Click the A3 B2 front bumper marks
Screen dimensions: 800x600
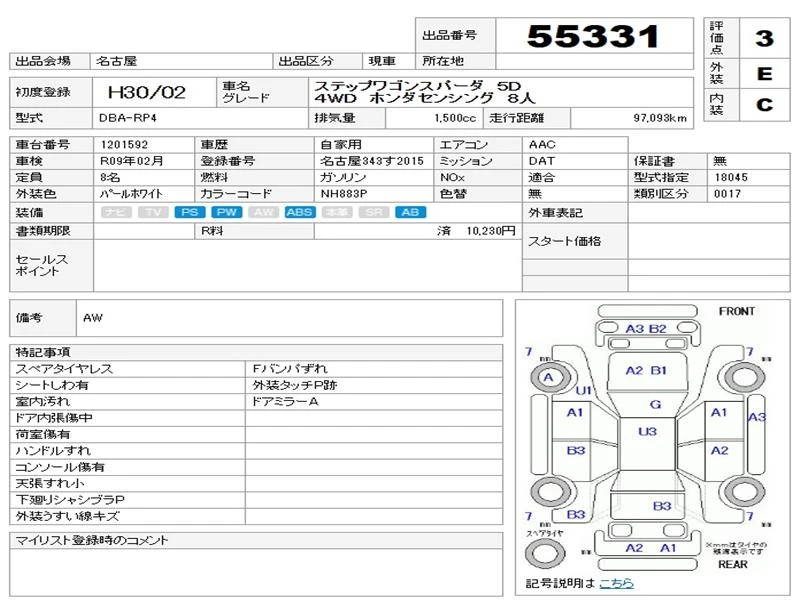[x=646, y=328]
